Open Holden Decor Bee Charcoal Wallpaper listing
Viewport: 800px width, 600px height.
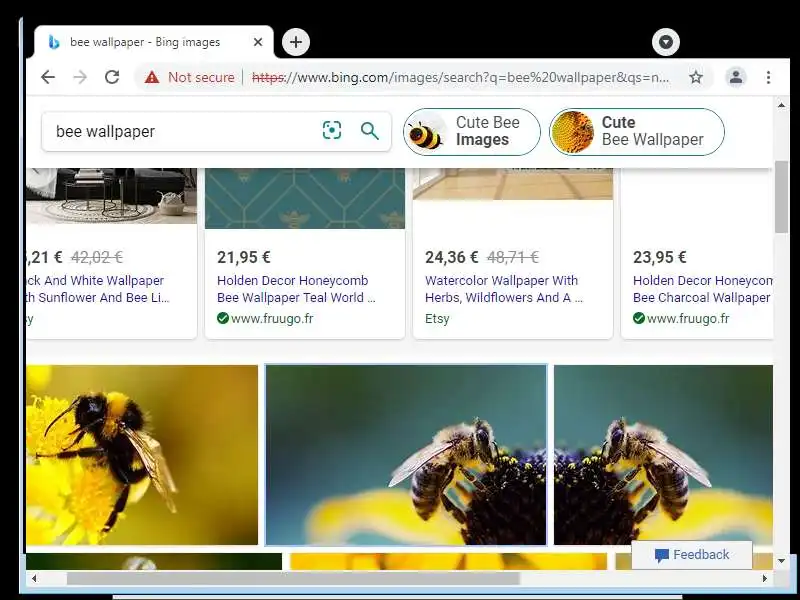[x=703, y=289]
